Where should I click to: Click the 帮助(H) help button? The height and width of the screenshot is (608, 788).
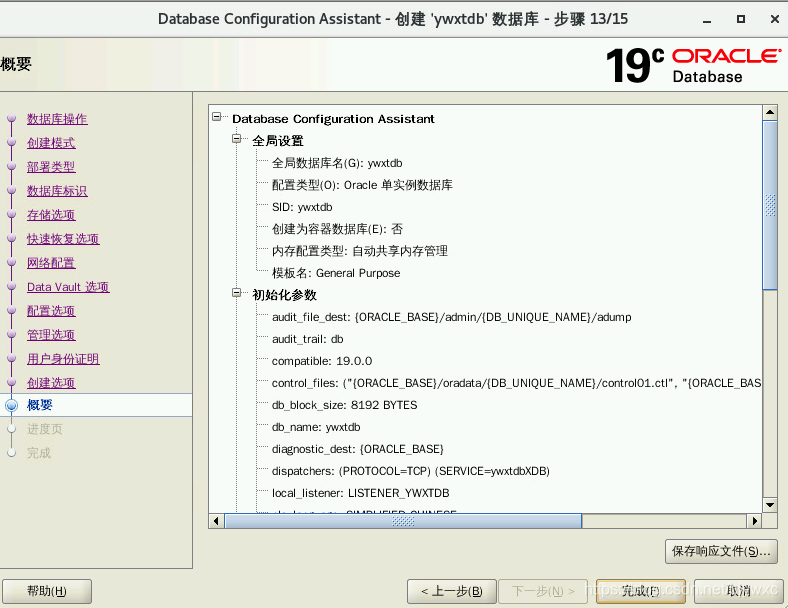tap(47, 591)
